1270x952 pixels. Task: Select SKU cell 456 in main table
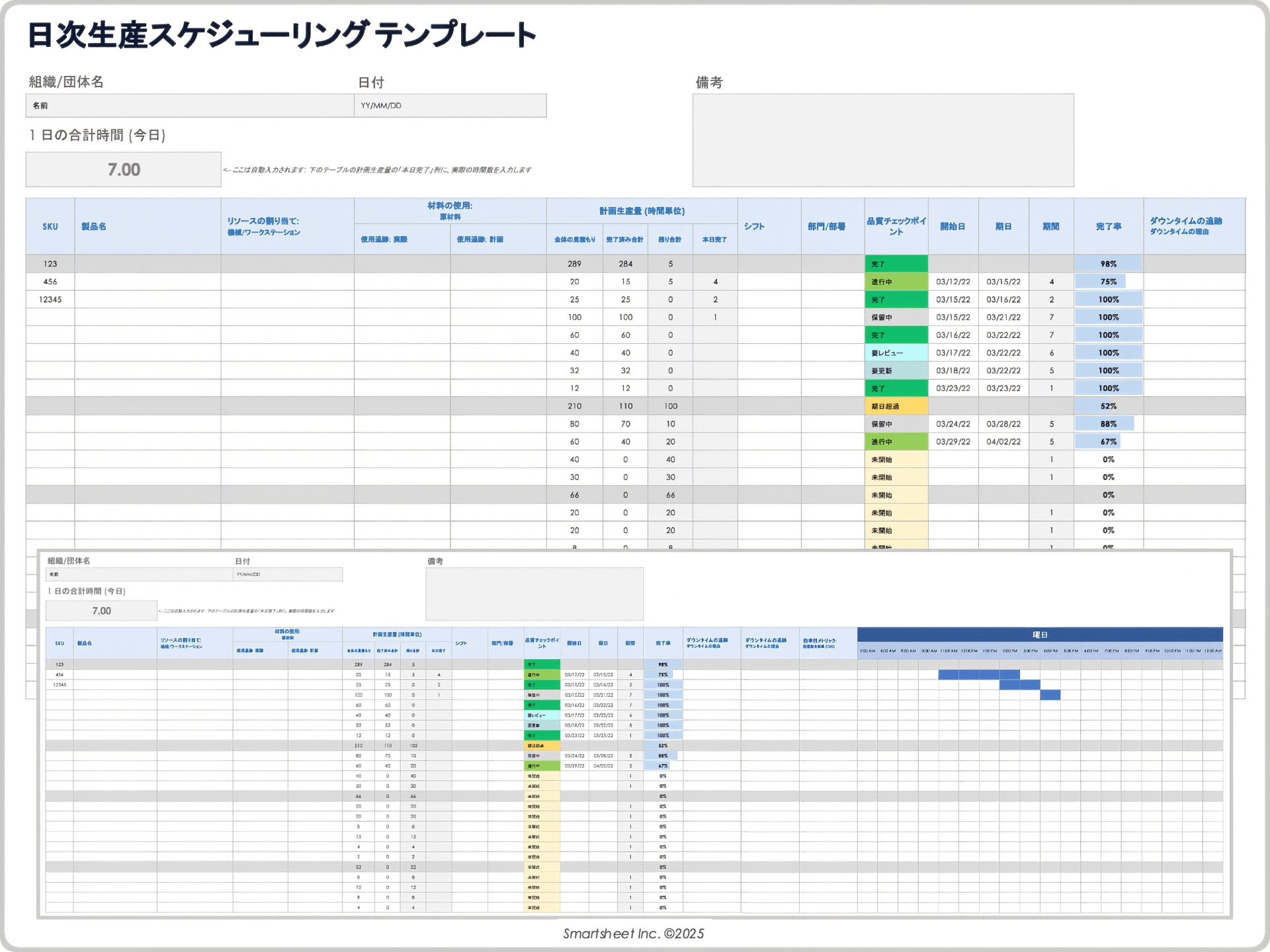[50, 282]
